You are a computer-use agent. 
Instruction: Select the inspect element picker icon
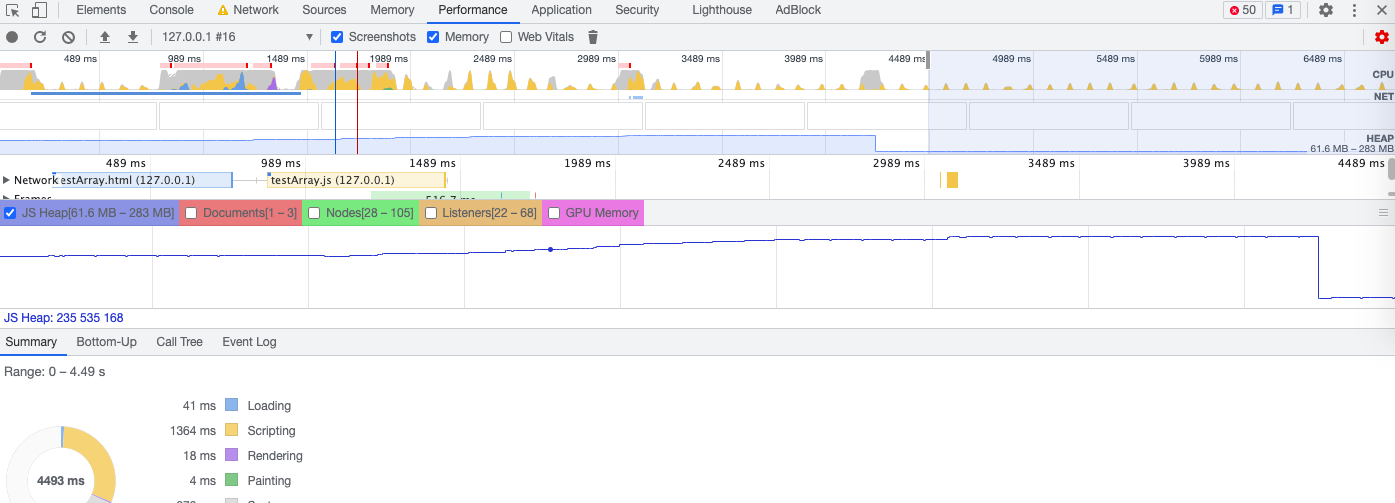point(13,10)
